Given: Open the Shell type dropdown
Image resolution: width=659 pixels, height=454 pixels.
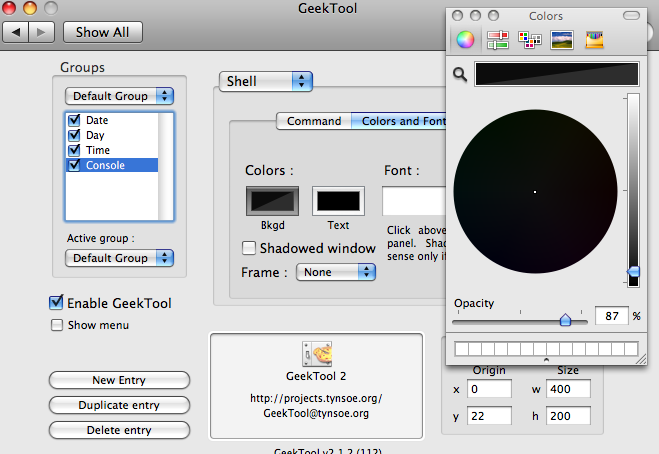Looking at the screenshot, I should [x=265, y=81].
